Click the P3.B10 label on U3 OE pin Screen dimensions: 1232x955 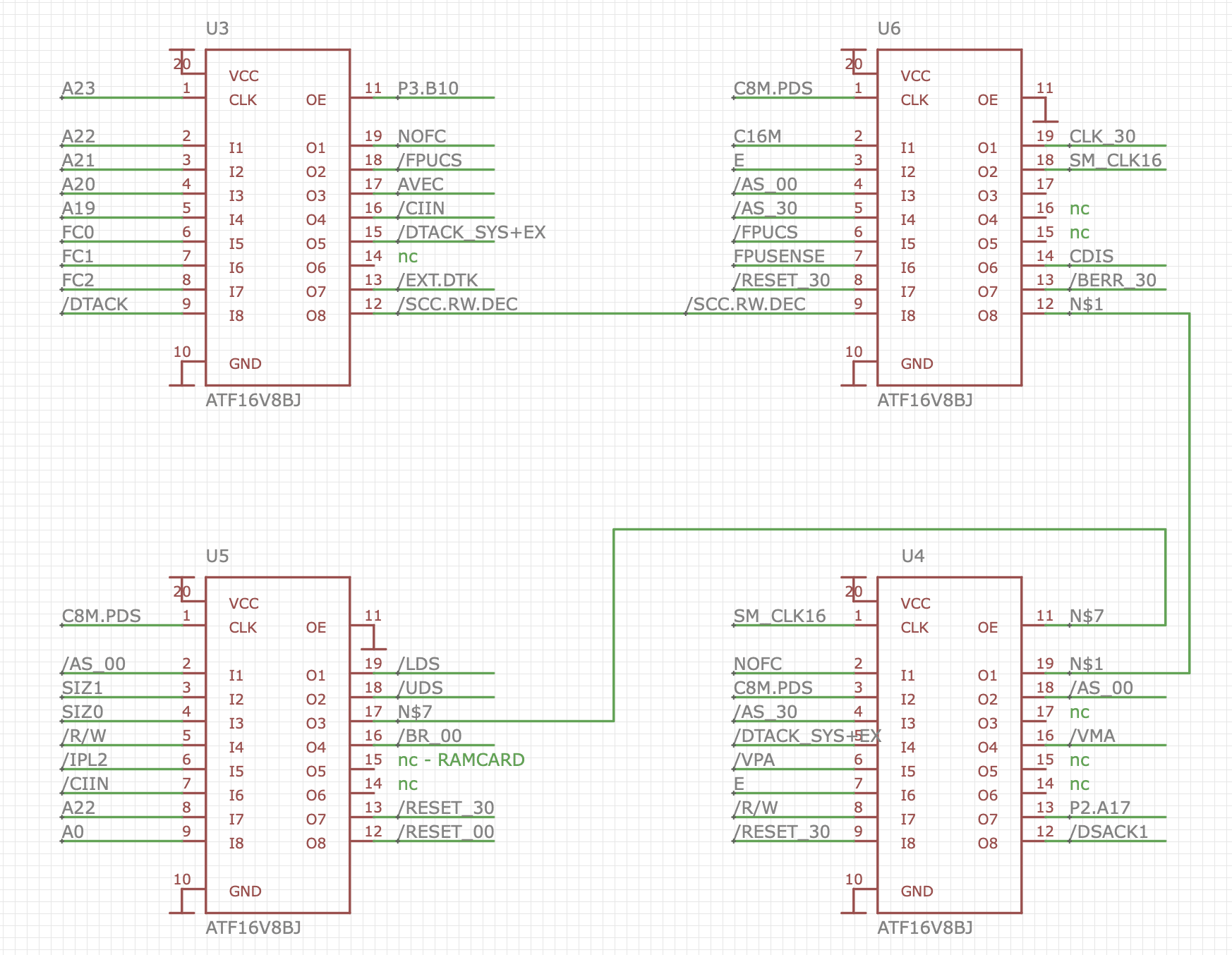pyautogui.click(x=428, y=88)
